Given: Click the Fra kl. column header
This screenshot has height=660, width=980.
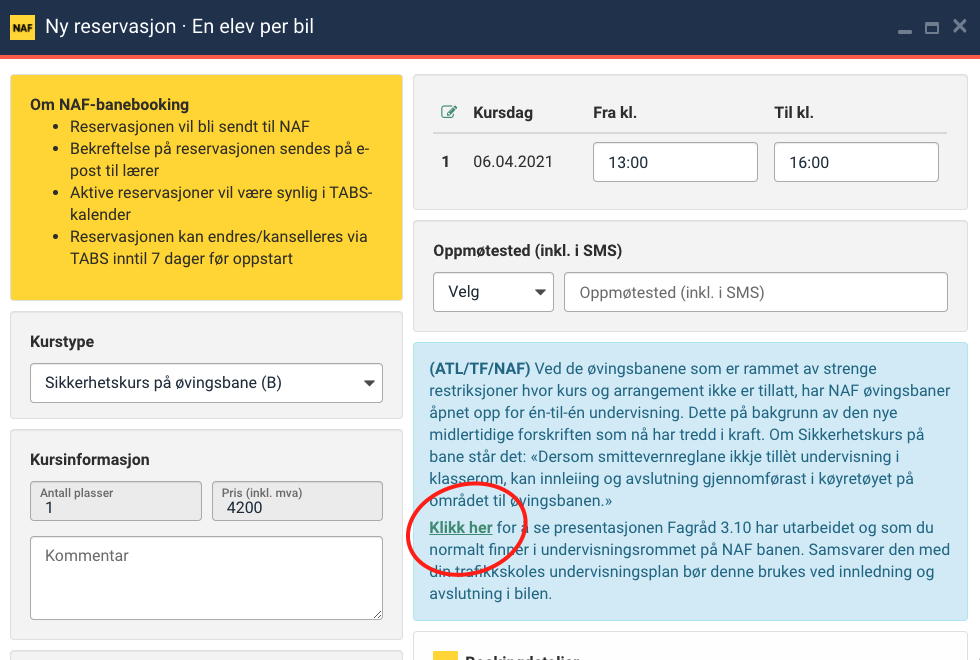Looking at the screenshot, I should (x=615, y=112).
